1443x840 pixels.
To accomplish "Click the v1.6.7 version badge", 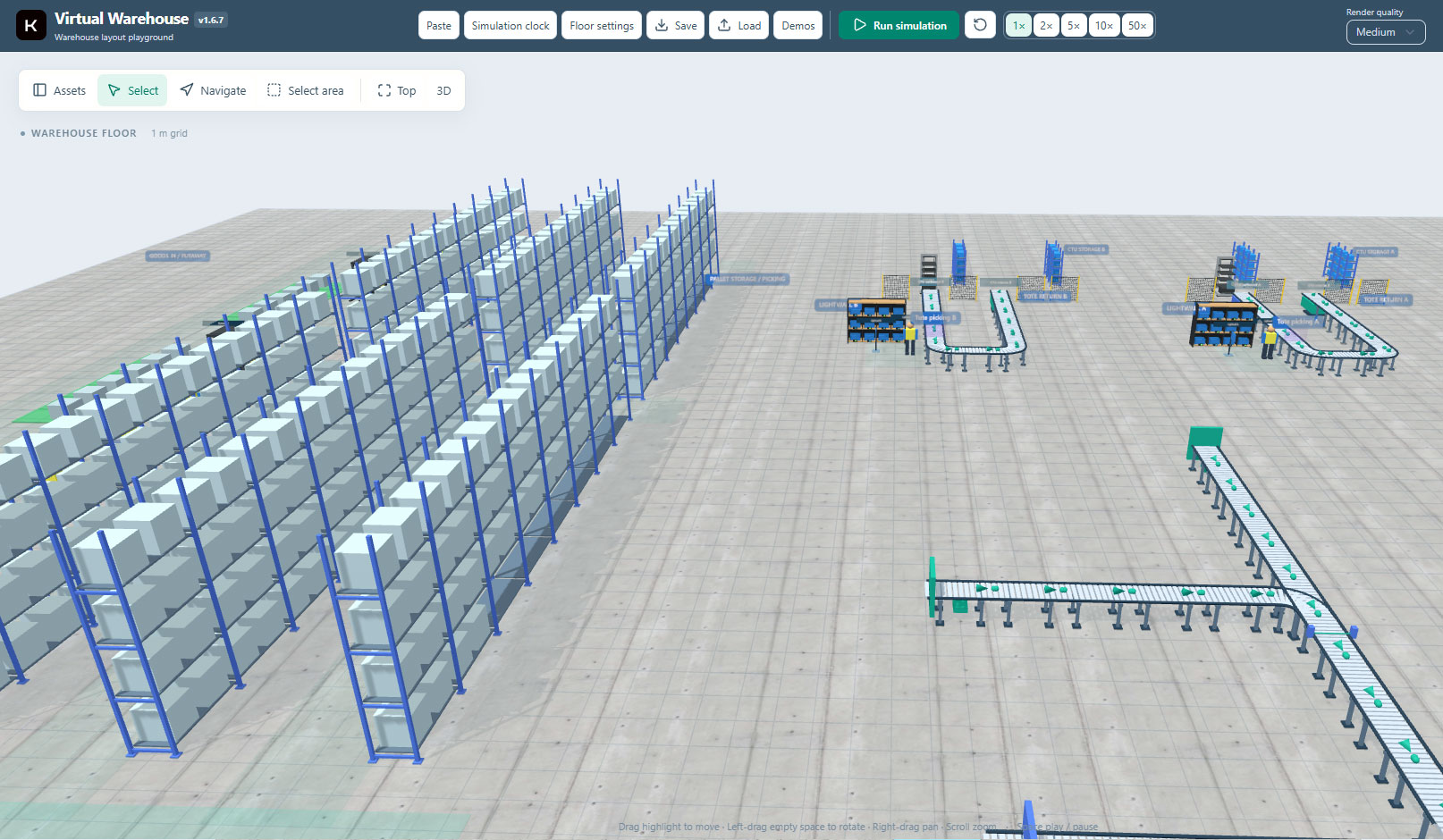I will [211, 20].
